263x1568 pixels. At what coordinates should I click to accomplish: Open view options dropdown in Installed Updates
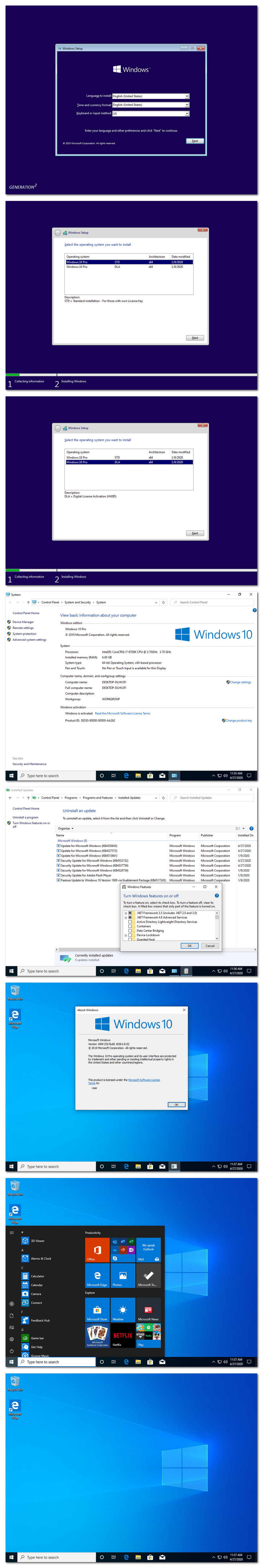click(x=244, y=828)
